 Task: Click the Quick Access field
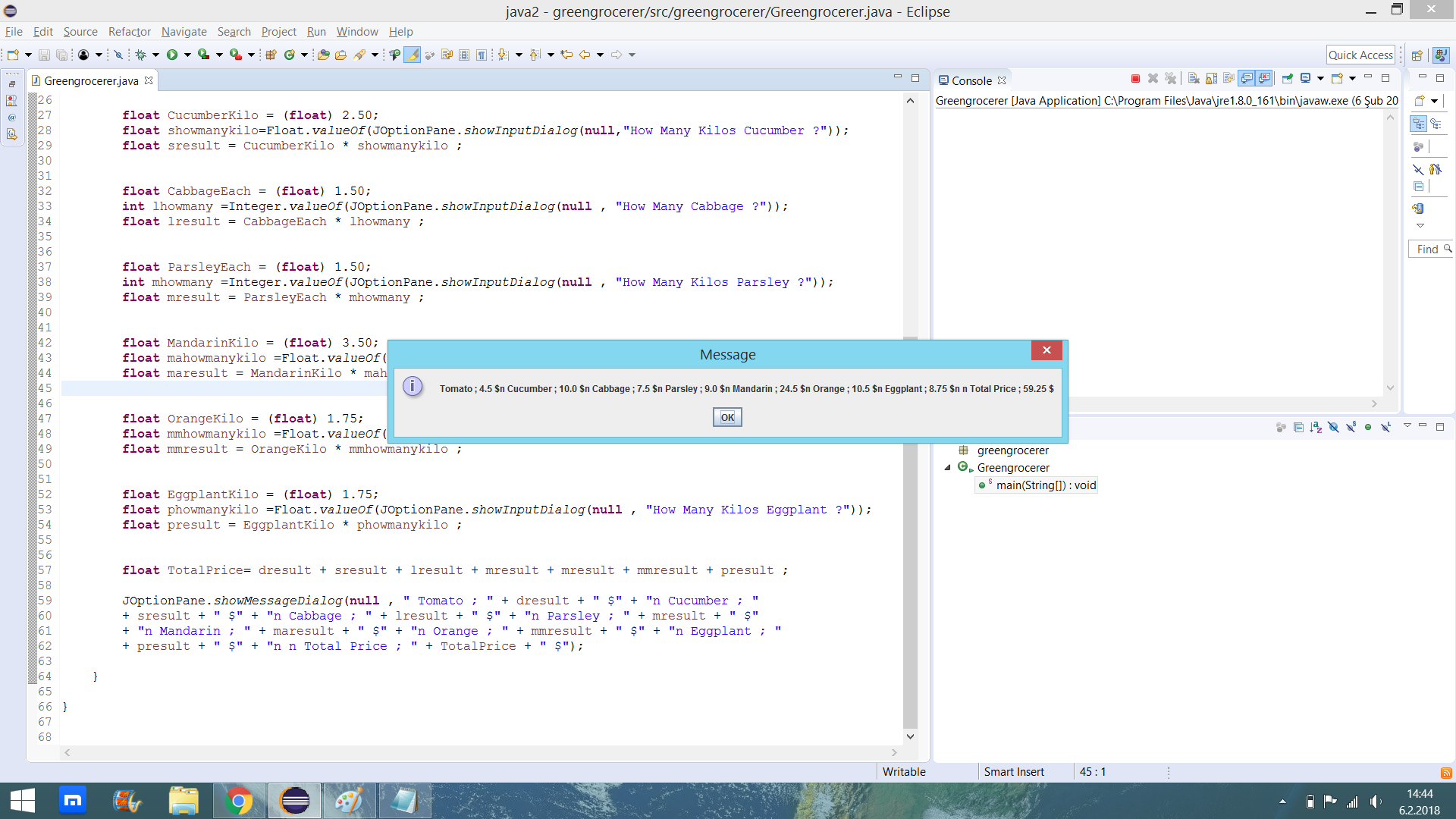(1360, 55)
